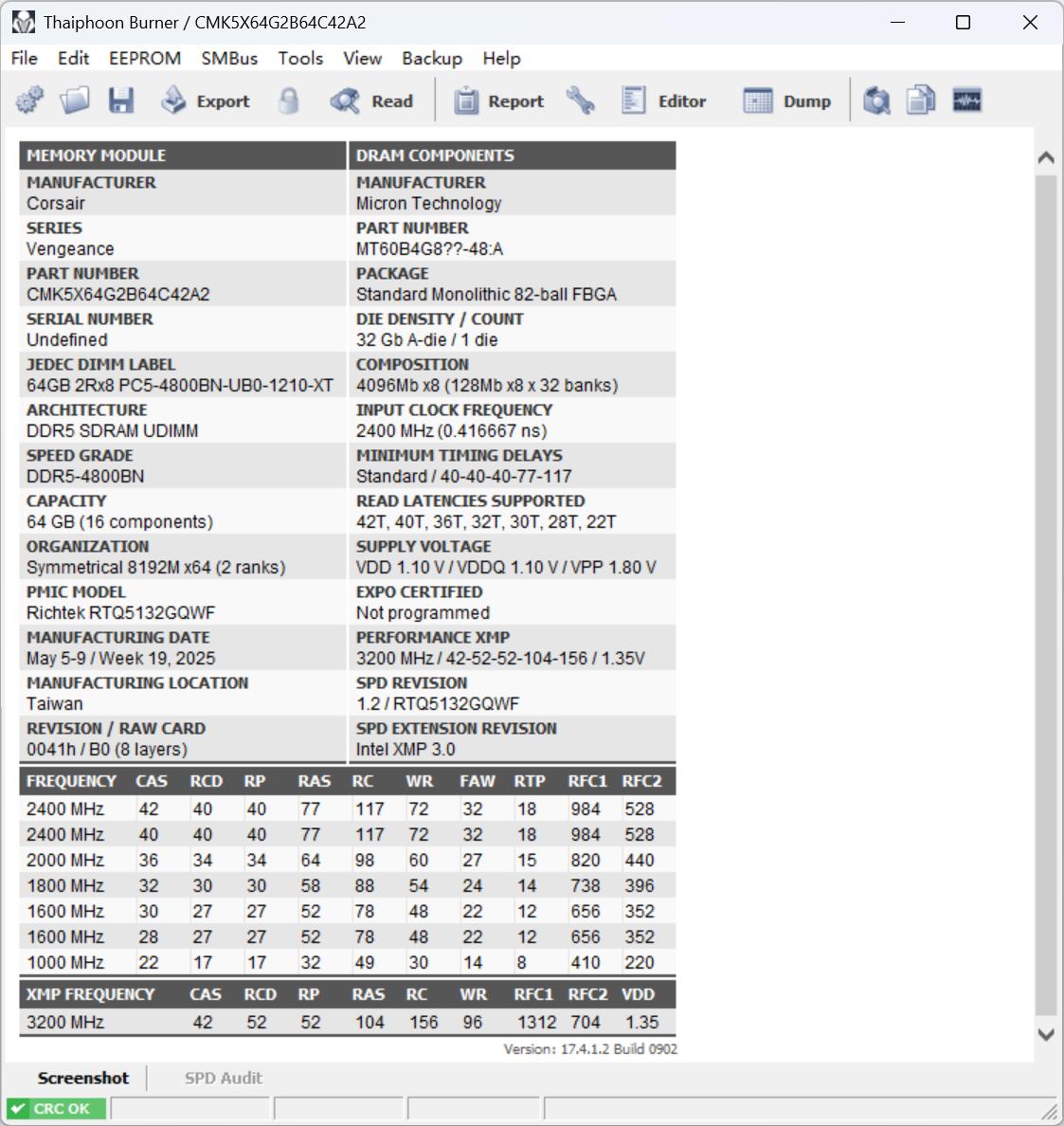Viewport: 1064px width, 1126px height.
Task: Open the SMBus menu
Action: 229,58
